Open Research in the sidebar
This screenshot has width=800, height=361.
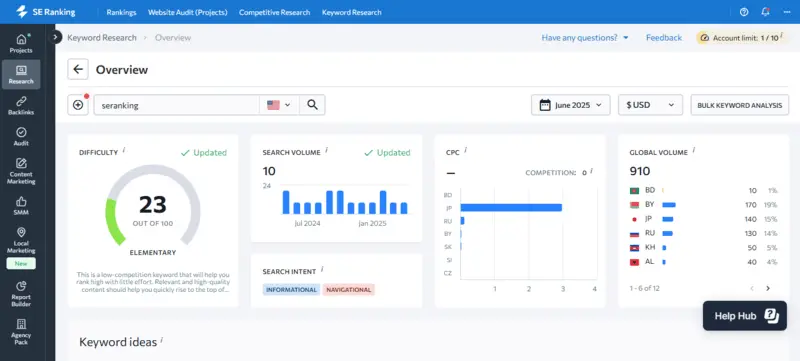tap(21, 74)
